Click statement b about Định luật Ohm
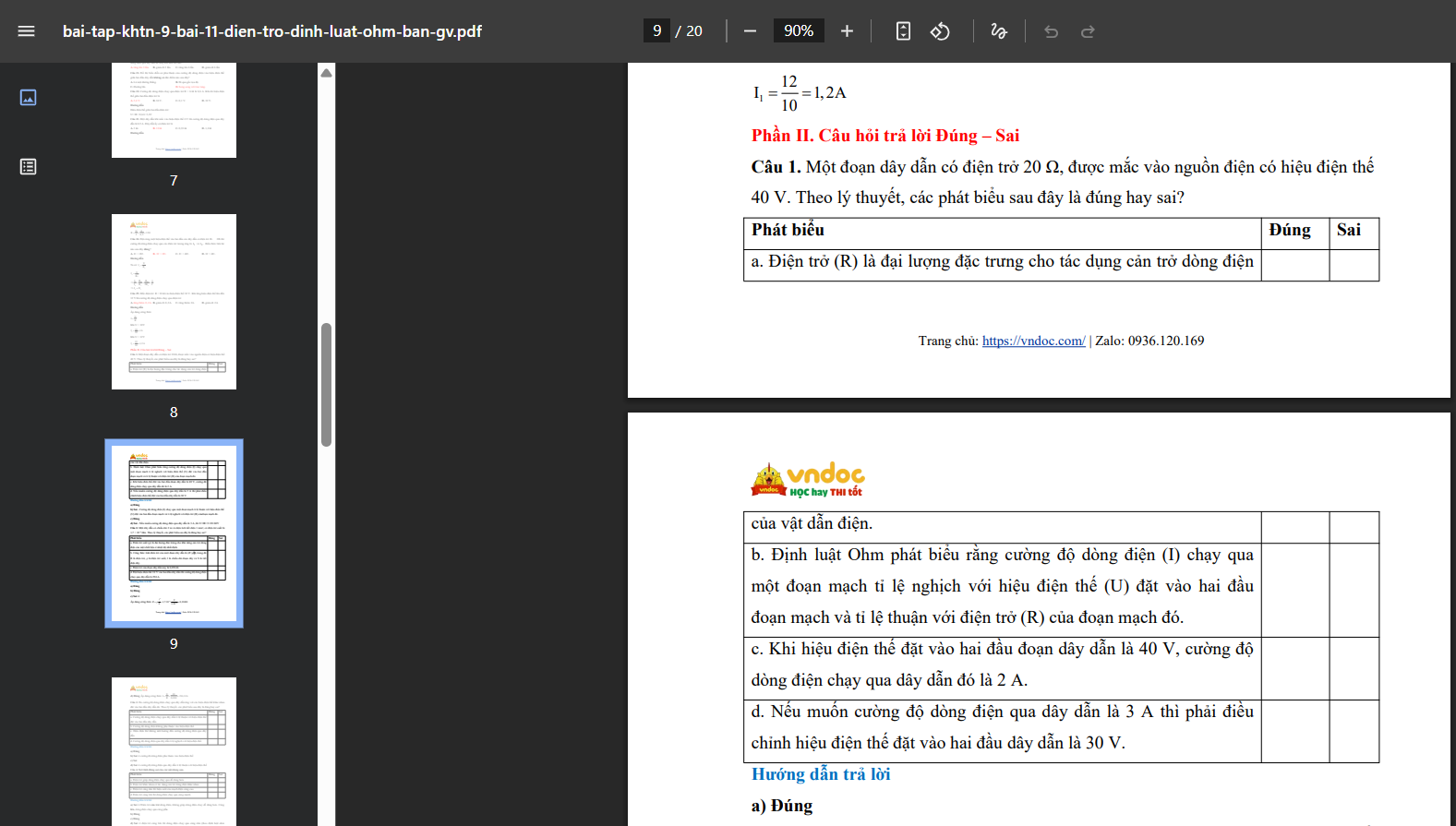 click(1002, 586)
